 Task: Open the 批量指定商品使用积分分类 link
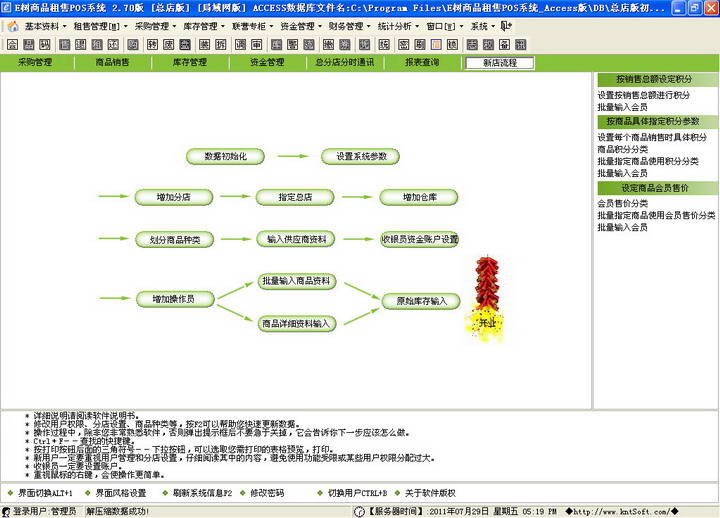[648, 161]
